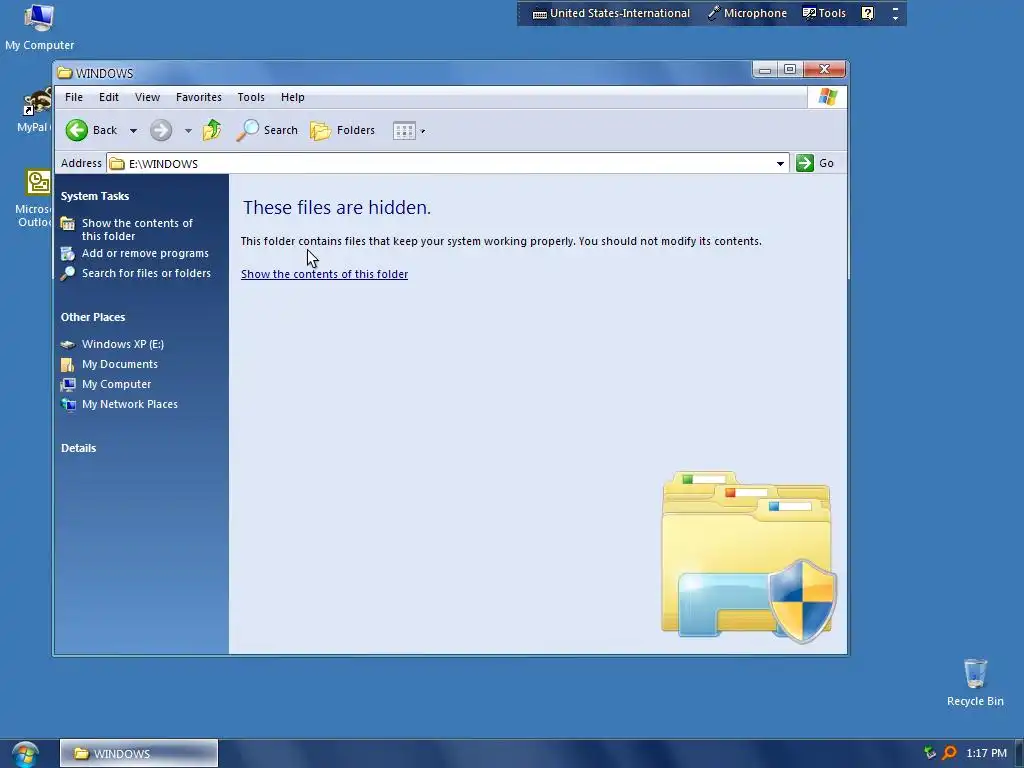The image size is (1024, 768).
Task: Click the Windows flag logo in menu bar
Action: pyautogui.click(x=827, y=97)
